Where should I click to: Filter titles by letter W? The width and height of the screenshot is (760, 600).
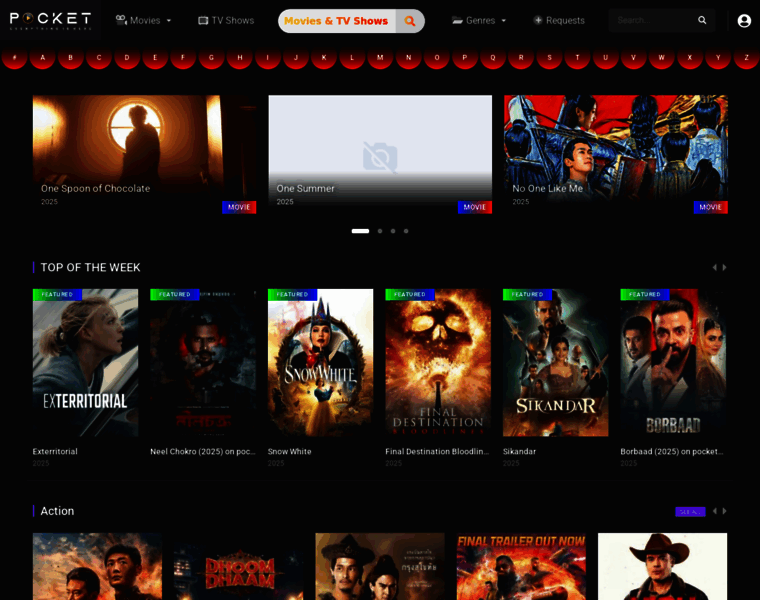click(662, 57)
